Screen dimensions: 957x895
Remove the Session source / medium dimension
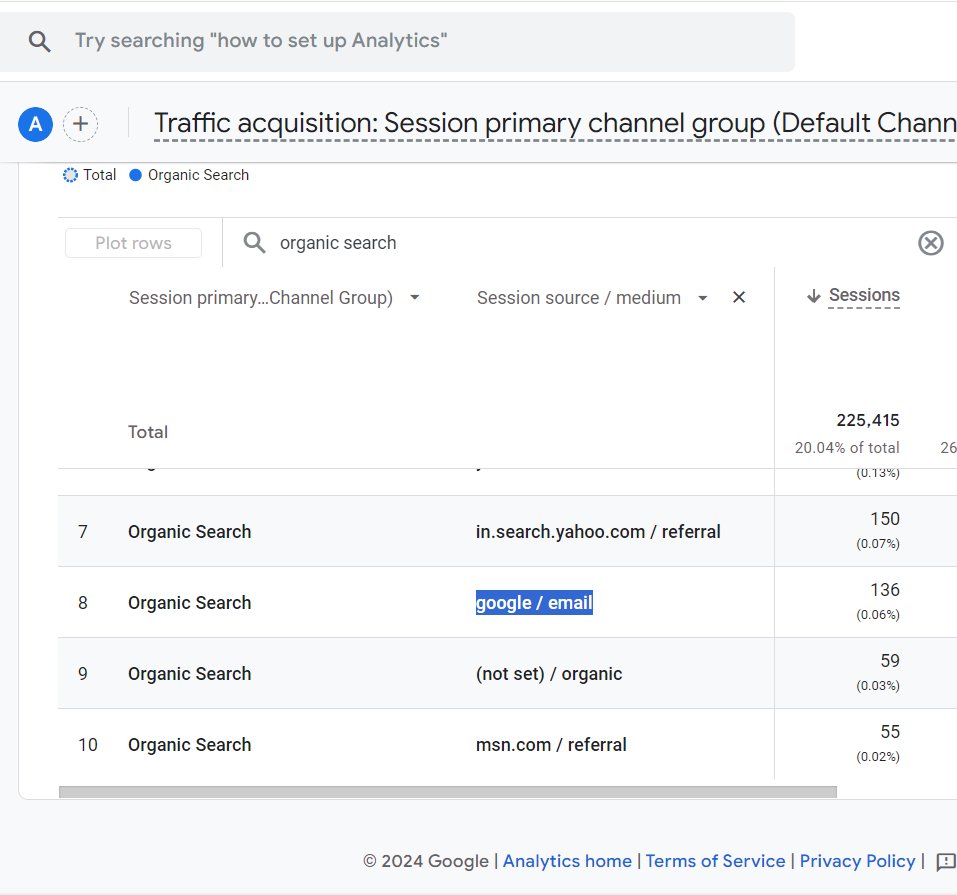739,297
